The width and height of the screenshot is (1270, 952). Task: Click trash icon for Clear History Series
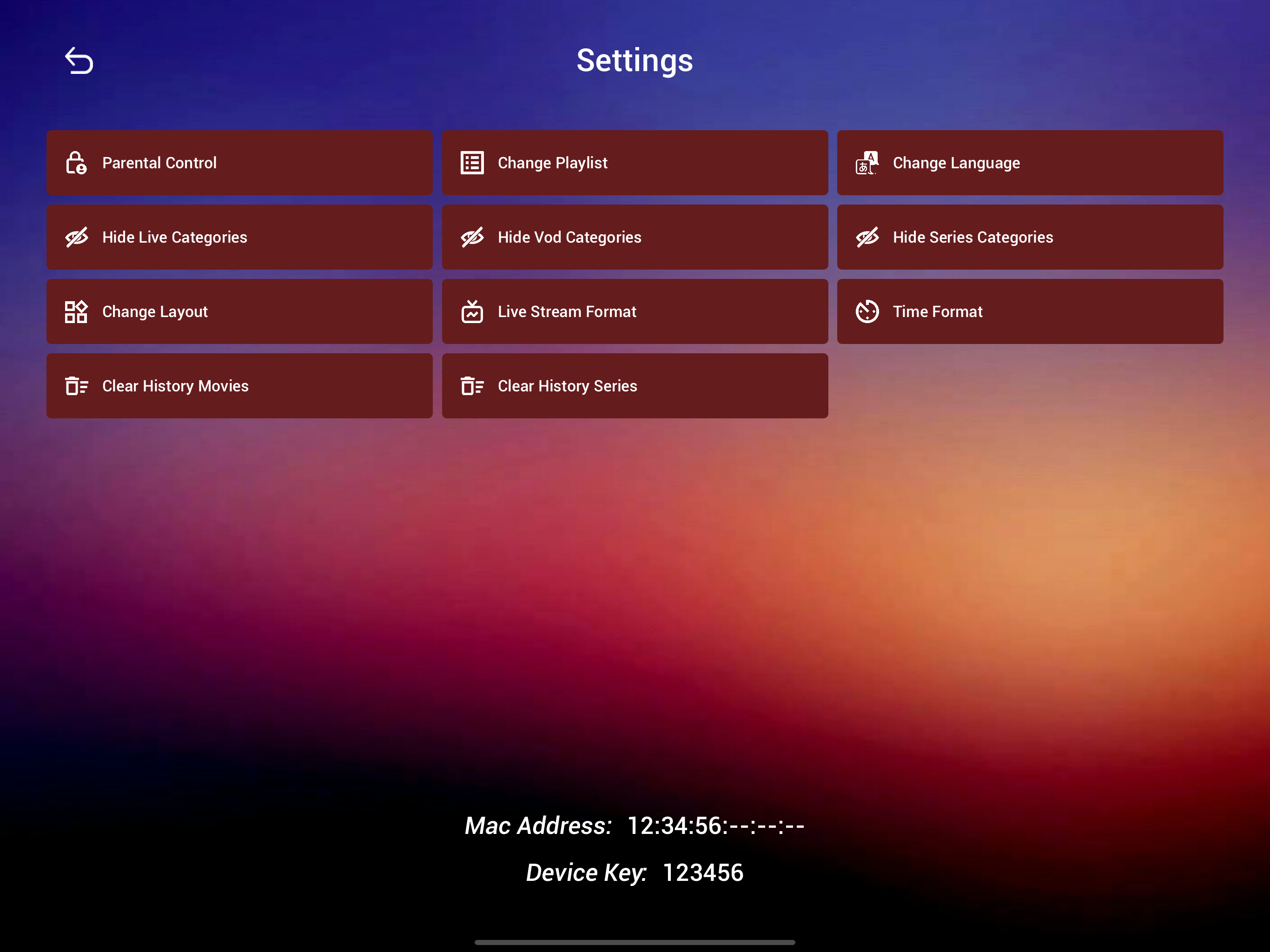tap(472, 386)
